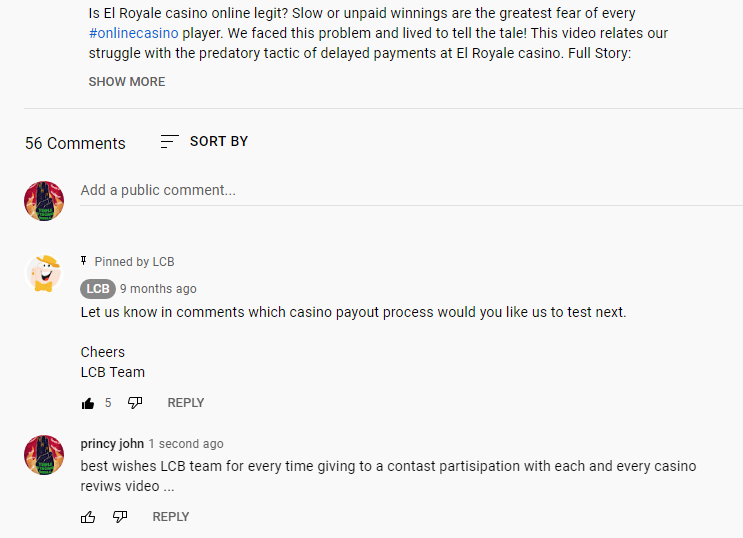Click the 9 months ago timestamp
This screenshot has width=743, height=538.
click(158, 289)
